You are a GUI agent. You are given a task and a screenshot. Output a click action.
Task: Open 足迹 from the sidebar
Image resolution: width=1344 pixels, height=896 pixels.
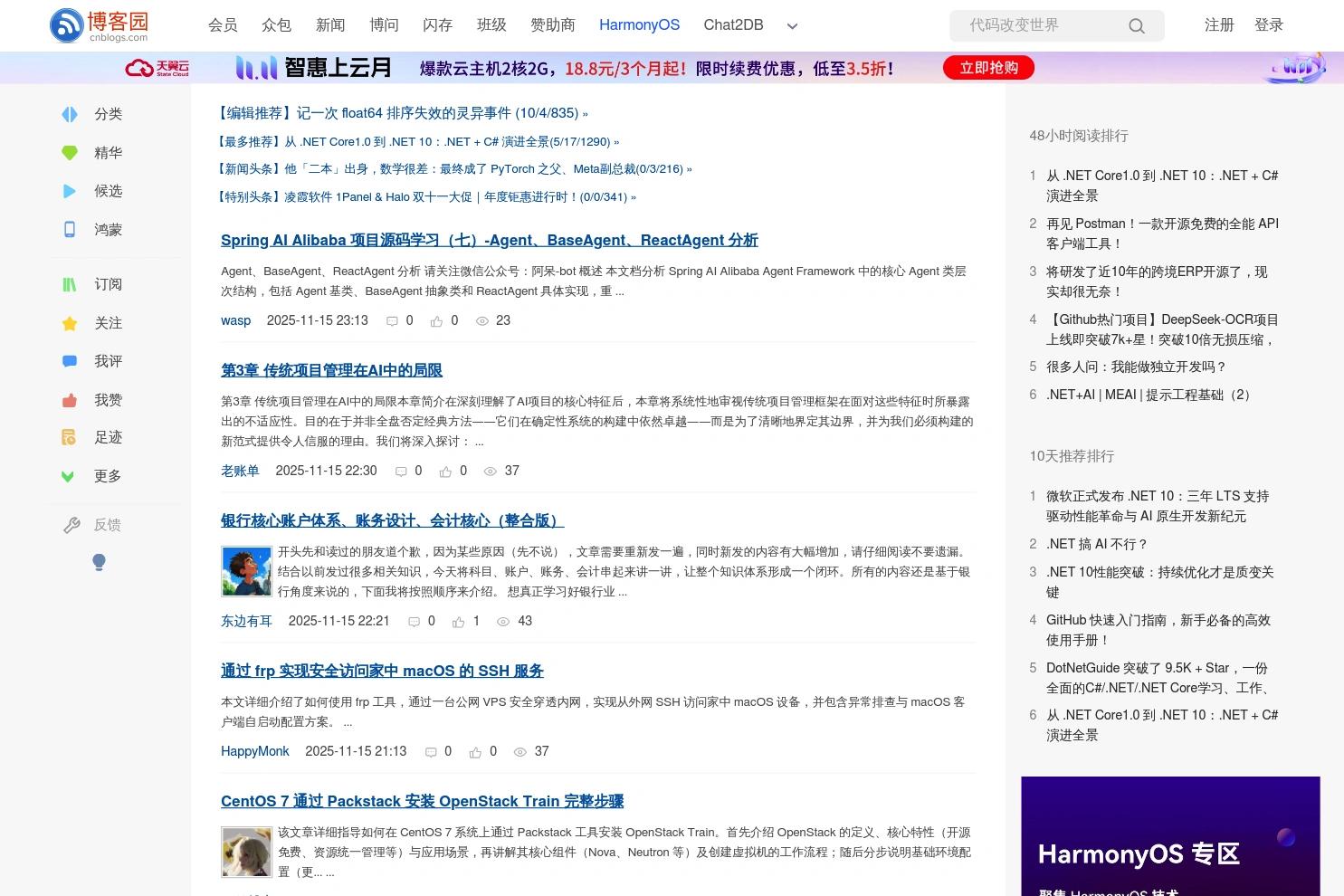click(70, 437)
